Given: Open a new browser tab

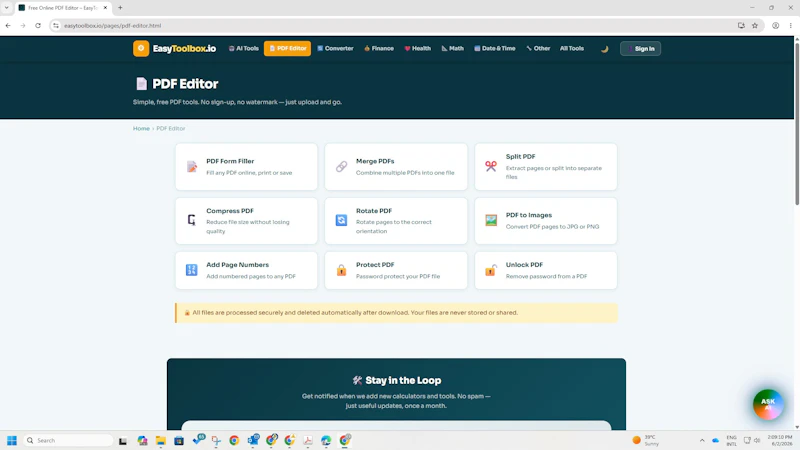Looking at the screenshot, I should click(x=120, y=8).
